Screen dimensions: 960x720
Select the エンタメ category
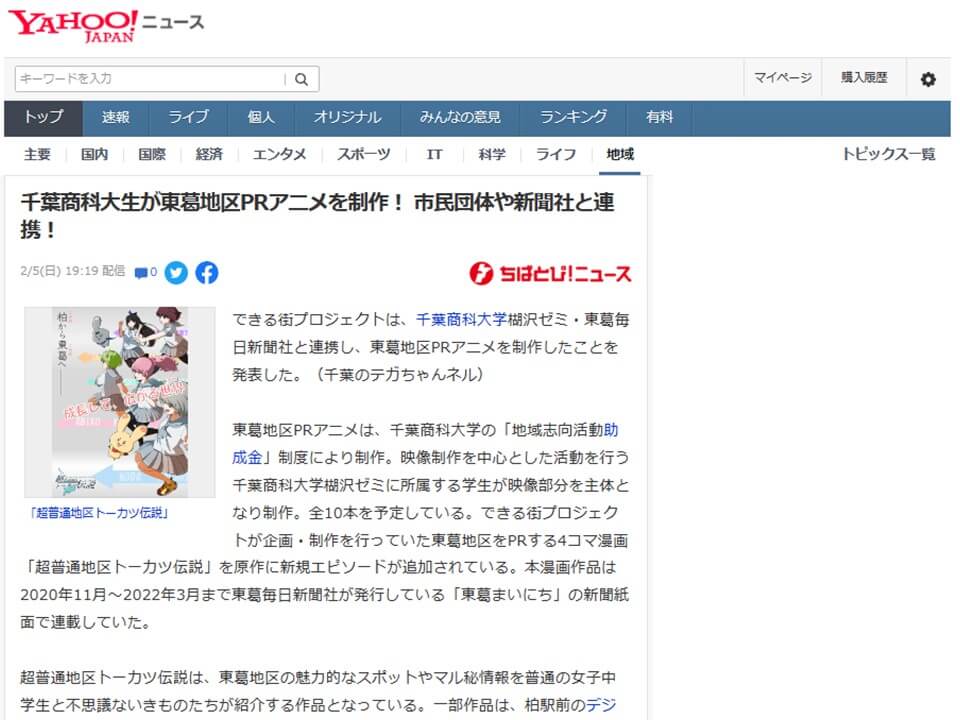pyautogui.click(x=279, y=155)
